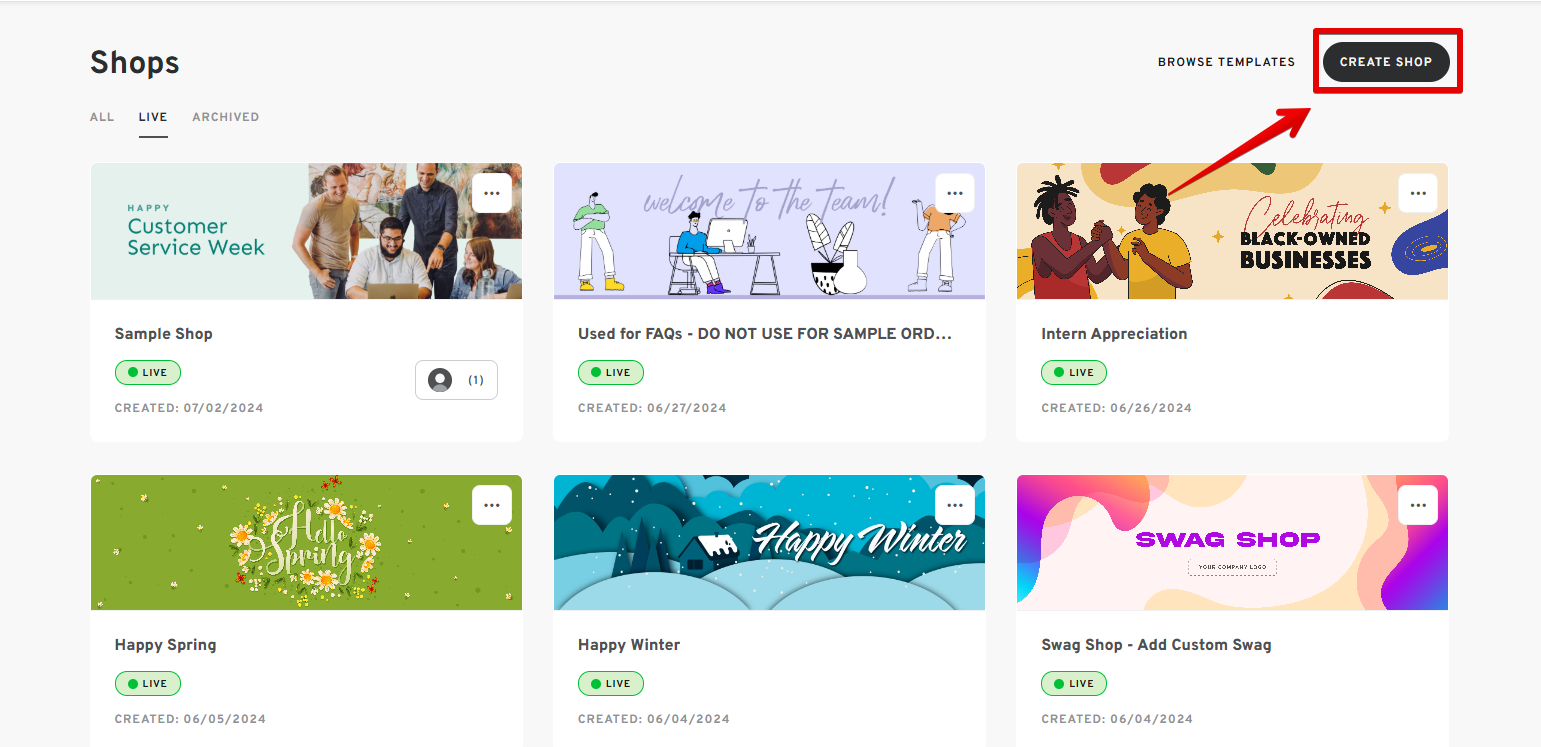Open the BROWSE TEMPLATES link
The width and height of the screenshot is (1541, 747).
(x=1226, y=62)
